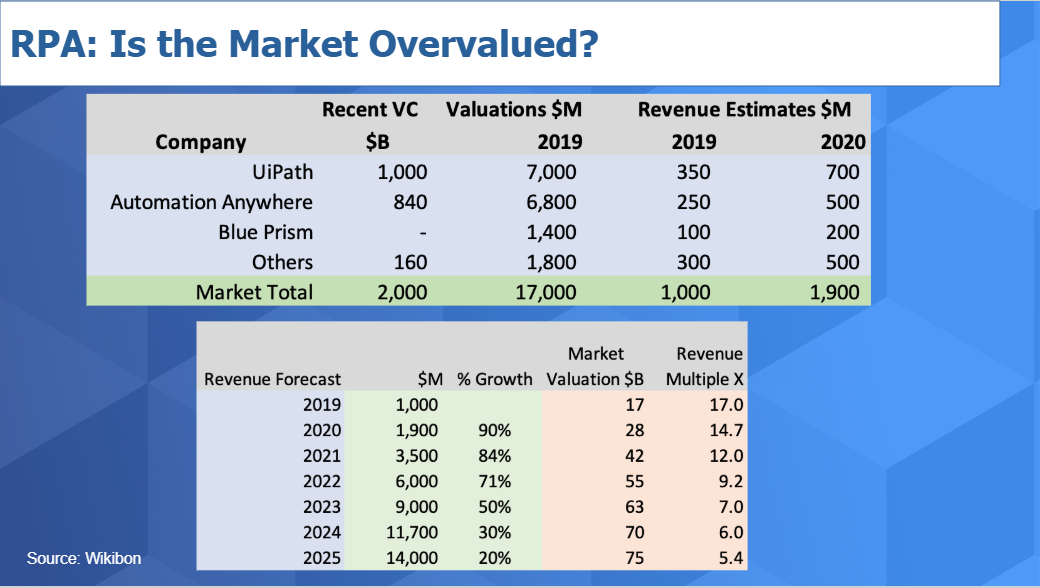
Task: Select year "2025" in the forecast table
Action: [x=322, y=558]
